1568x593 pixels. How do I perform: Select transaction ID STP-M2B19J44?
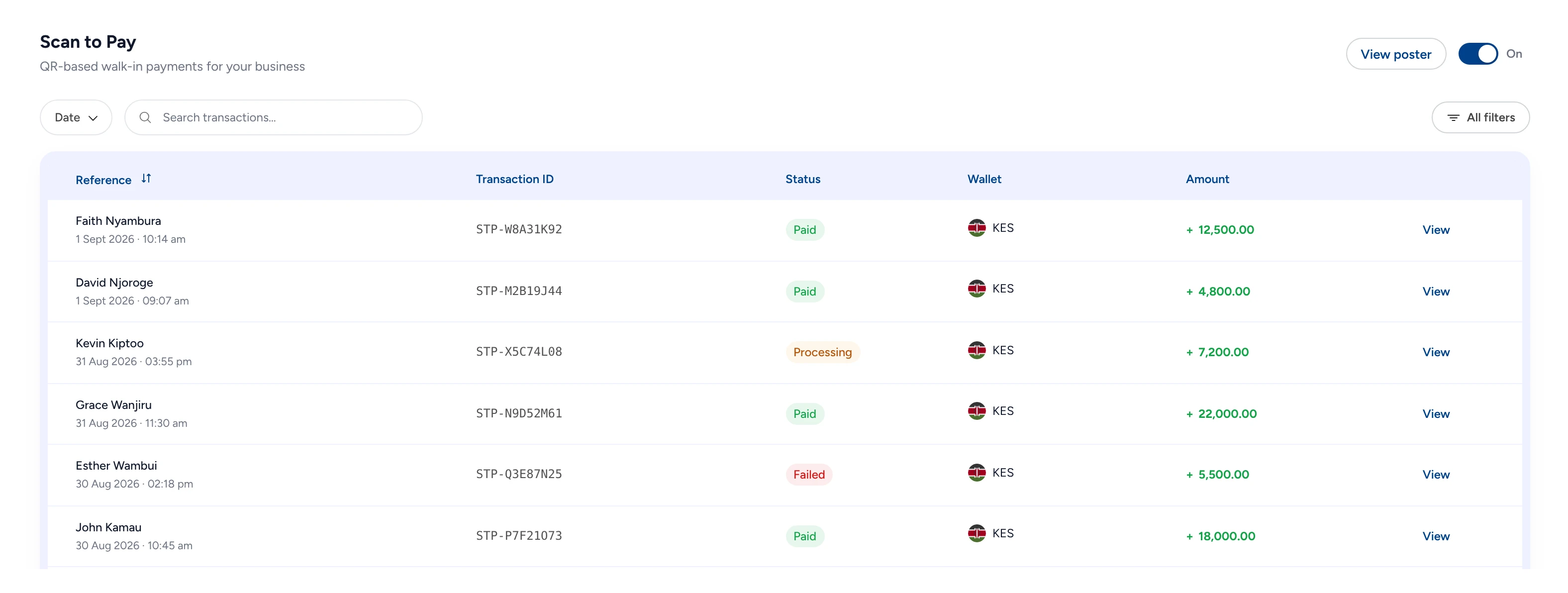[519, 291]
